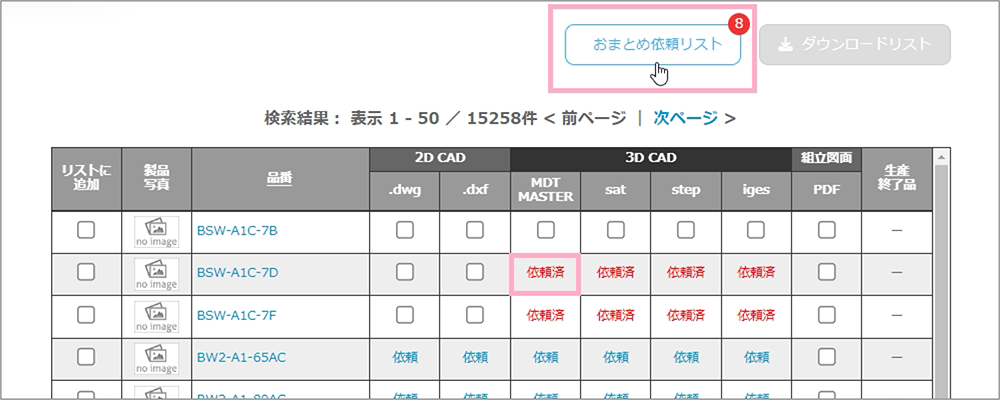Click the red badge showing 8
The width and height of the screenshot is (1000, 400).
tap(739, 22)
